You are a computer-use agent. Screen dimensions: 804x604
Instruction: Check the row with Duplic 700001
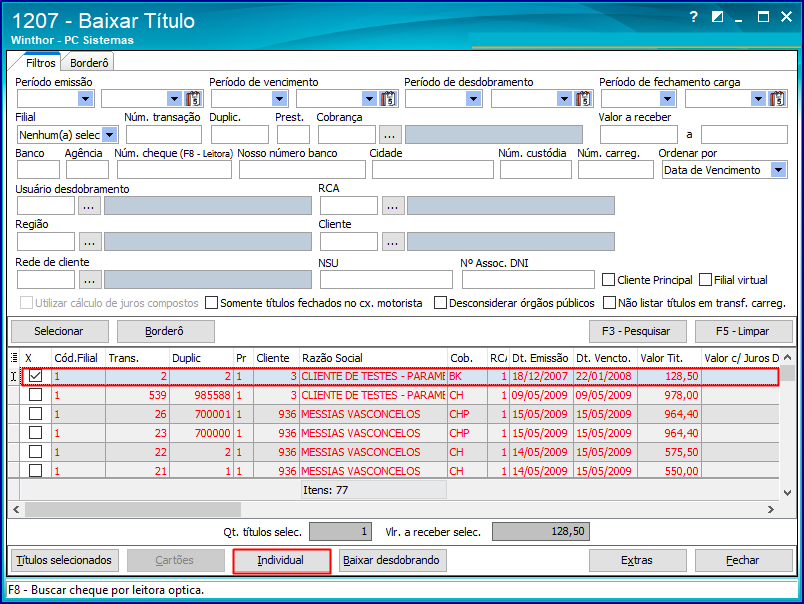point(35,414)
